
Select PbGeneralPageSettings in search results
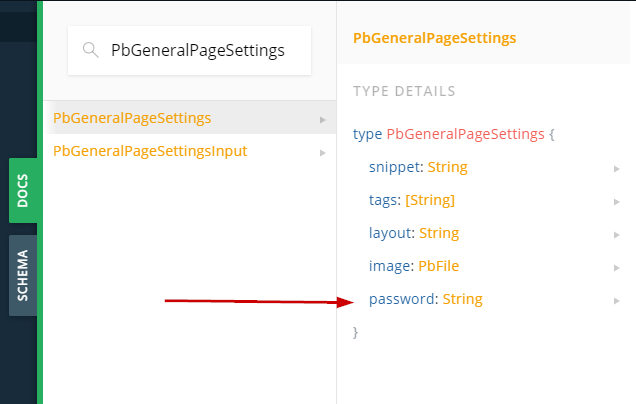[x=132, y=118]
